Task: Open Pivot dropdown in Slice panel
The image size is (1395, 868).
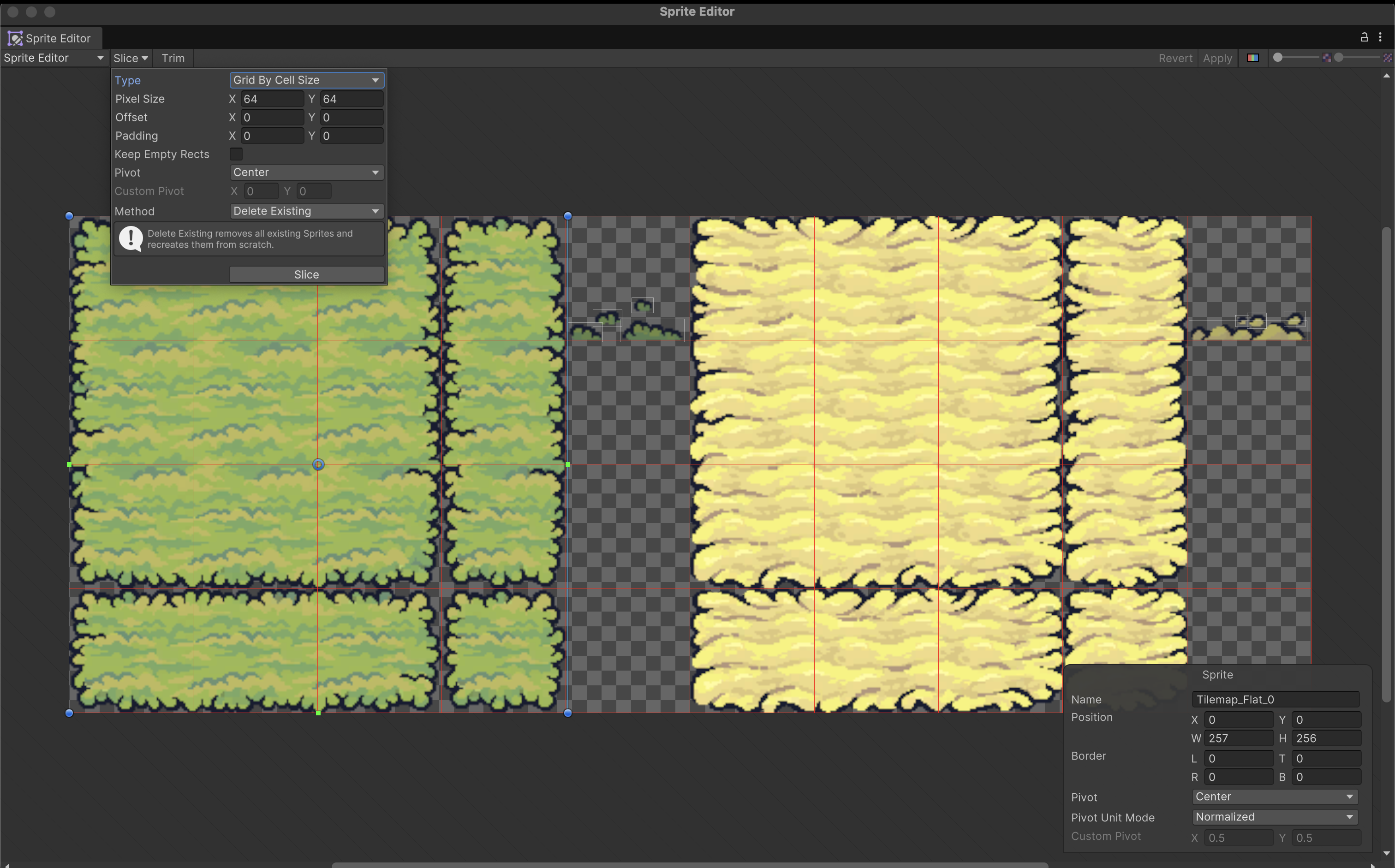Action: point(306,172)
